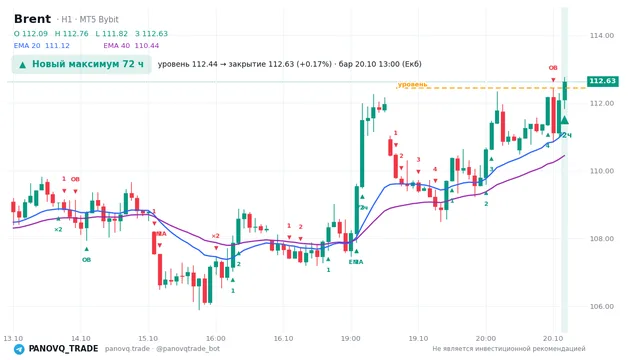Screen dimensions: 640x360
Task: Click the green OB marker below candles
Action: (87, 260)
